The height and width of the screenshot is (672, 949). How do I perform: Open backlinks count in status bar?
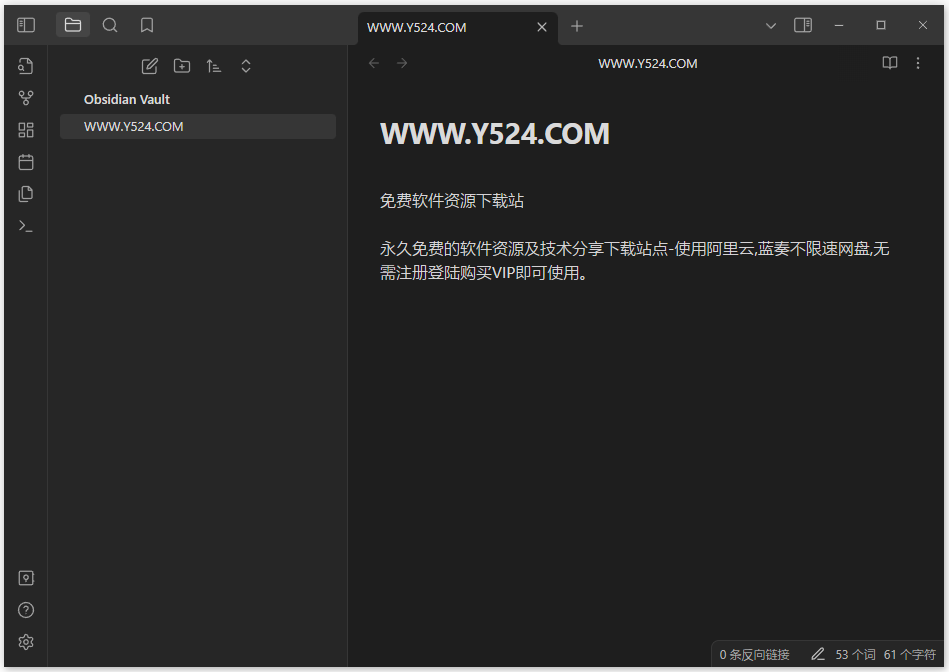[754, 654]
